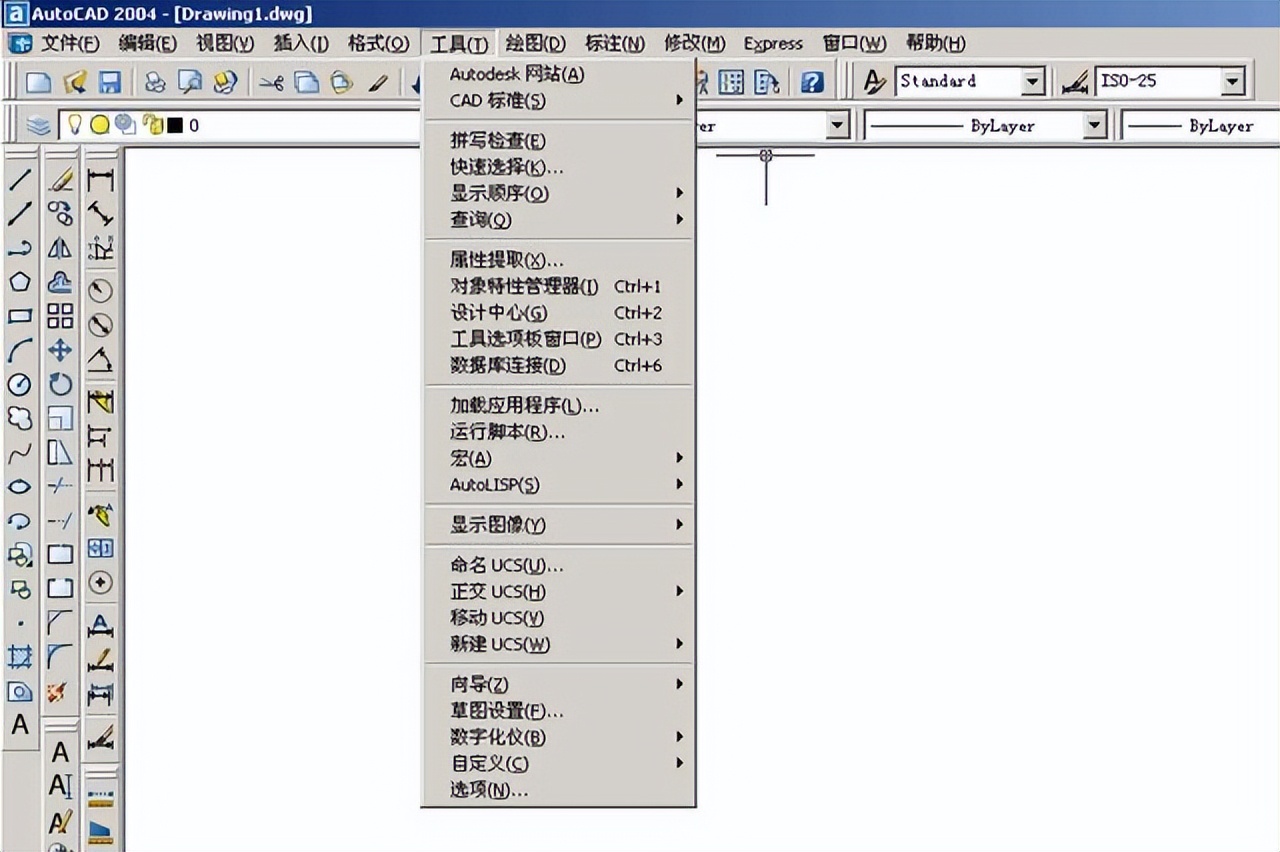Activate the Move tool
Viewport: 1280px width, 852px height.
(x=58, y=348)
